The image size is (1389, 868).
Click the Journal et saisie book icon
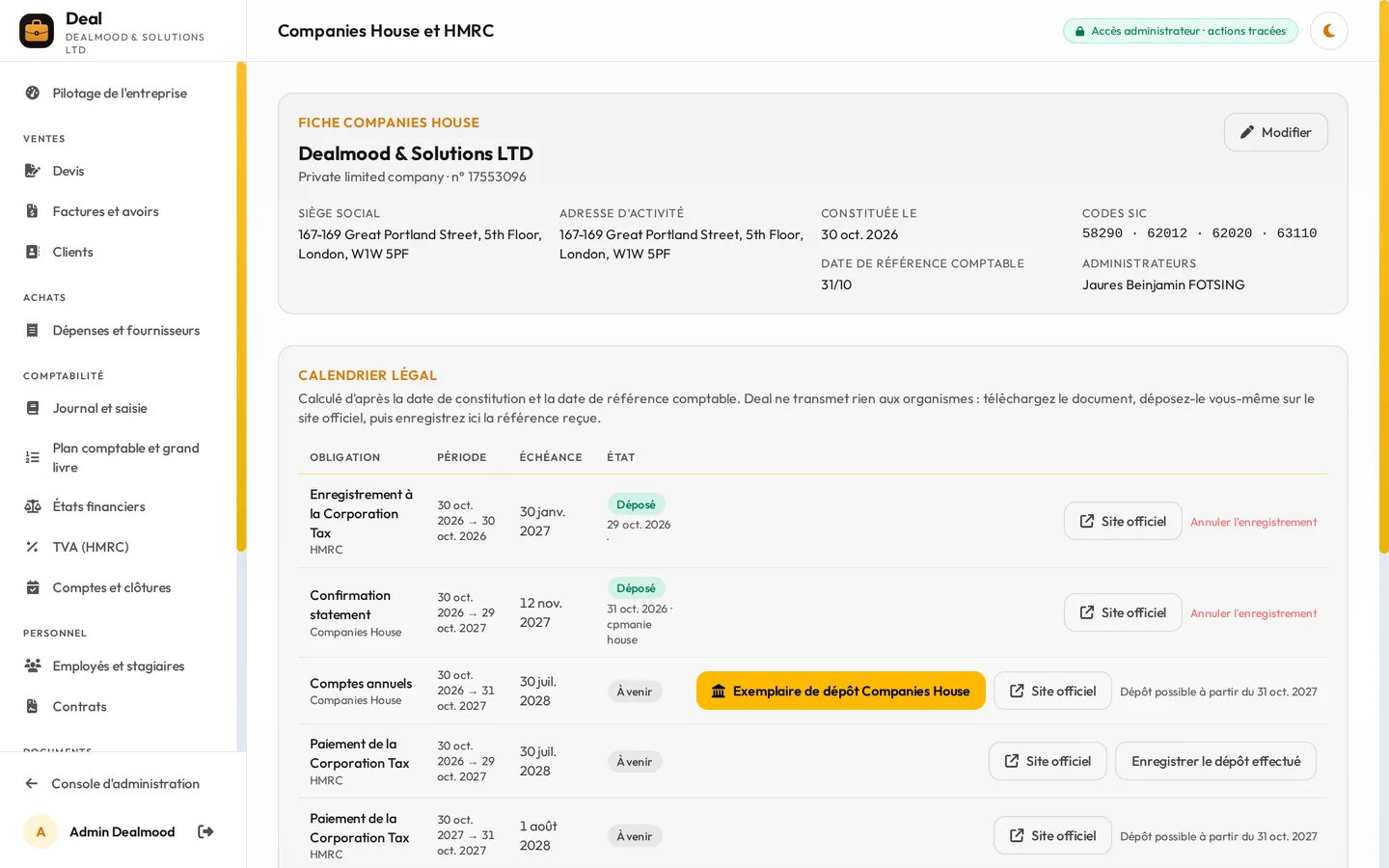pos(33,408)
